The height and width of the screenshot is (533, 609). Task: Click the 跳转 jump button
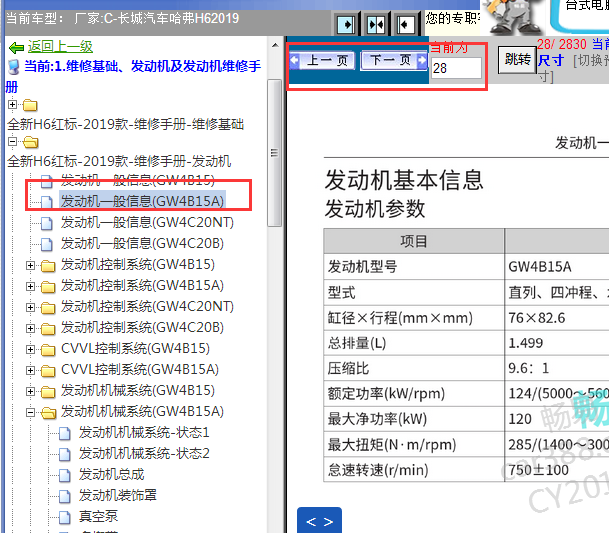[x=517, y=59]
